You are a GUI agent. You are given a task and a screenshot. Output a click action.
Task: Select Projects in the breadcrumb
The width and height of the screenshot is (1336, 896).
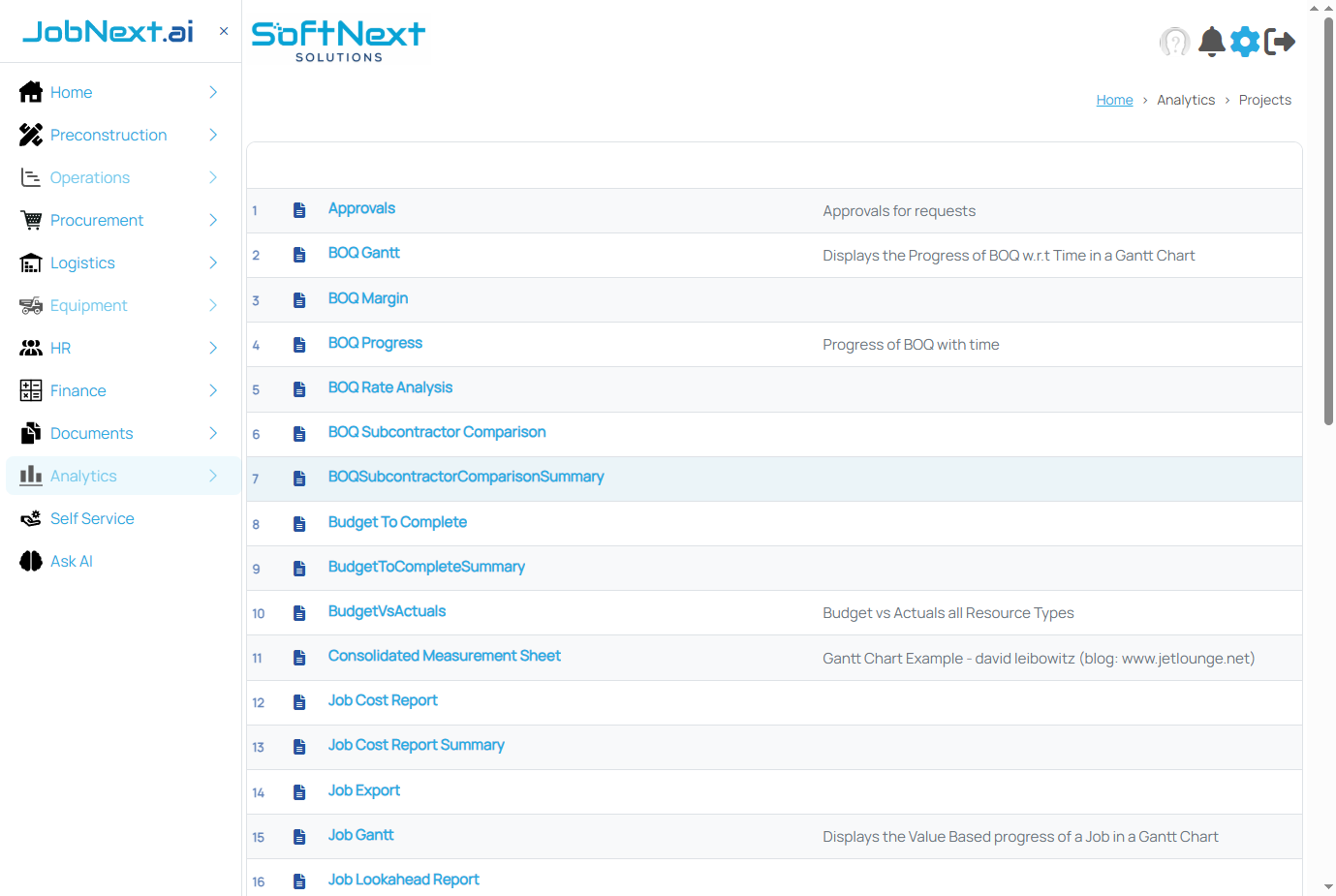(1265, 100)
